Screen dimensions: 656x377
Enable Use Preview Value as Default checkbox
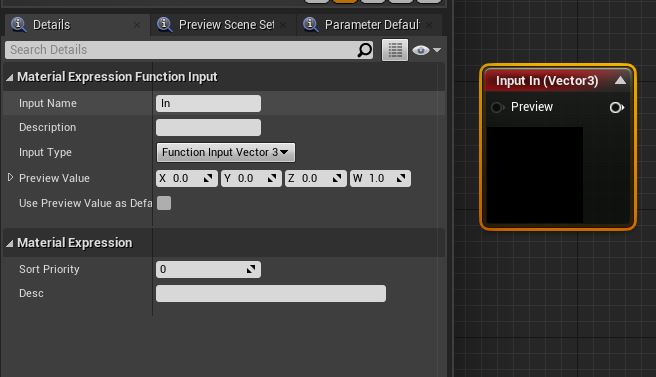(x=164, y=203)
